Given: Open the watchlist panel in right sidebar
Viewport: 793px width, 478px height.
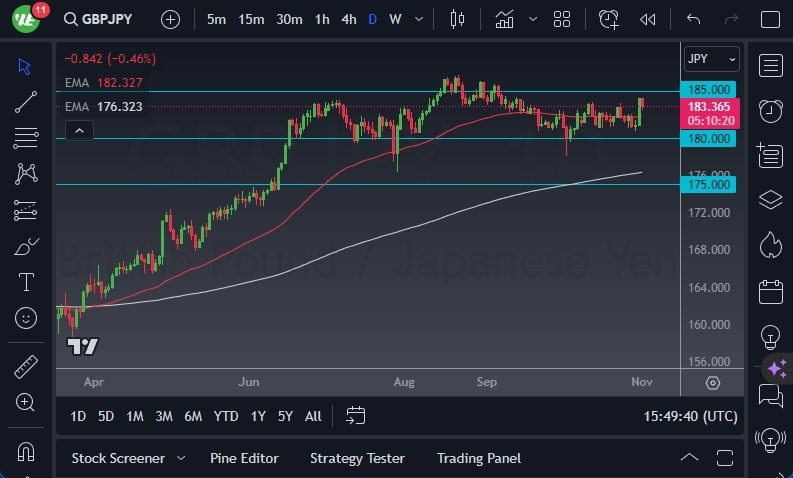Looking at the screenshot, I should point(770,66).
